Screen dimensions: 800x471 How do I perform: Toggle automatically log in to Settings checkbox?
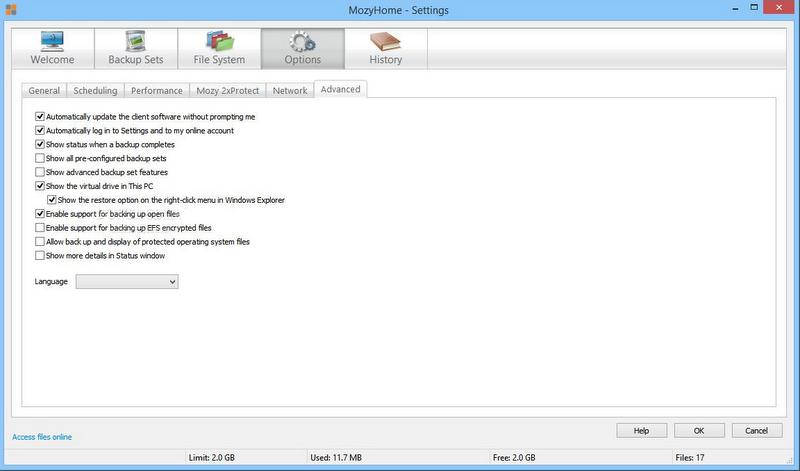click(x=40, y=131)
